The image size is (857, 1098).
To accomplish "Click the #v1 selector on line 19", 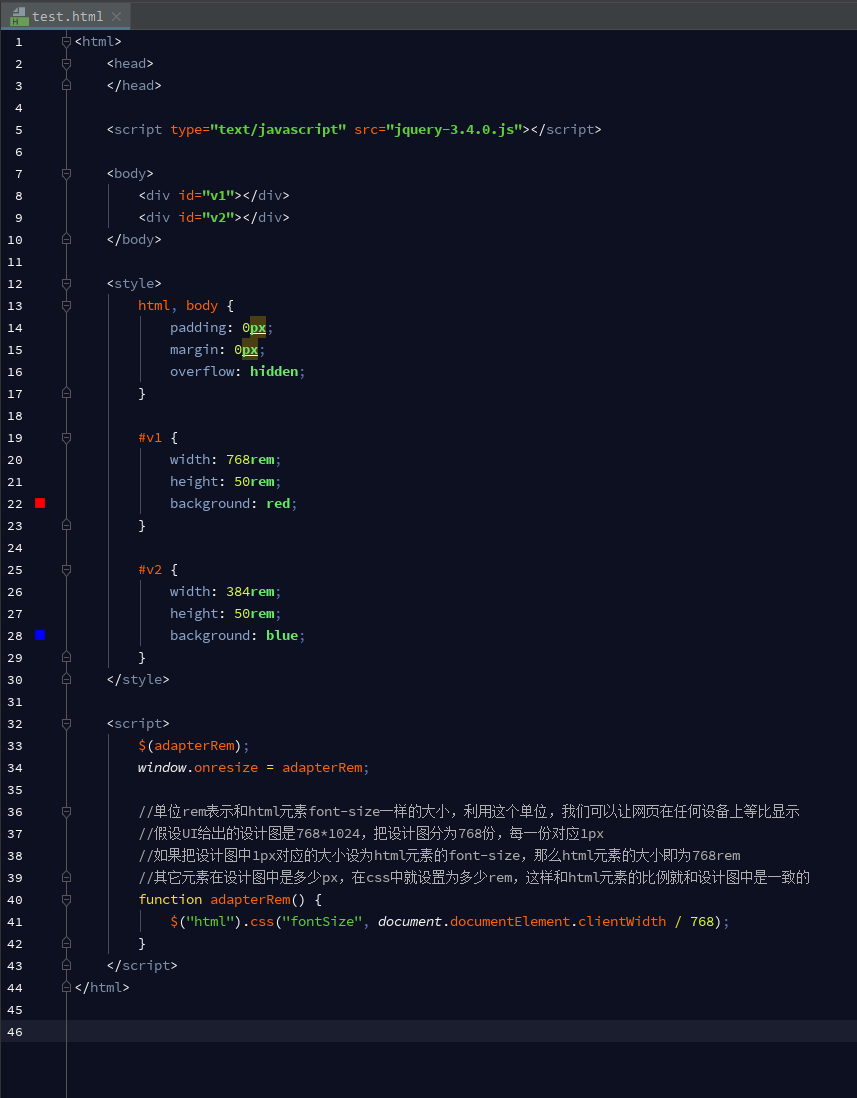I will (150, 438).
